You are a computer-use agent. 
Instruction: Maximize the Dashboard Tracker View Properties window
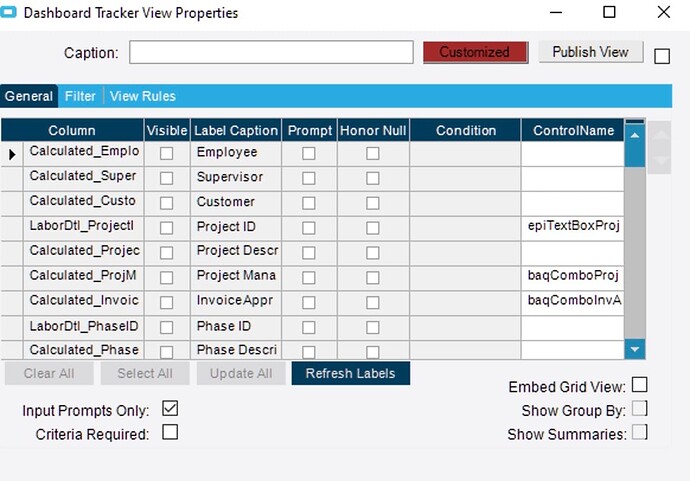pos(609,13)
